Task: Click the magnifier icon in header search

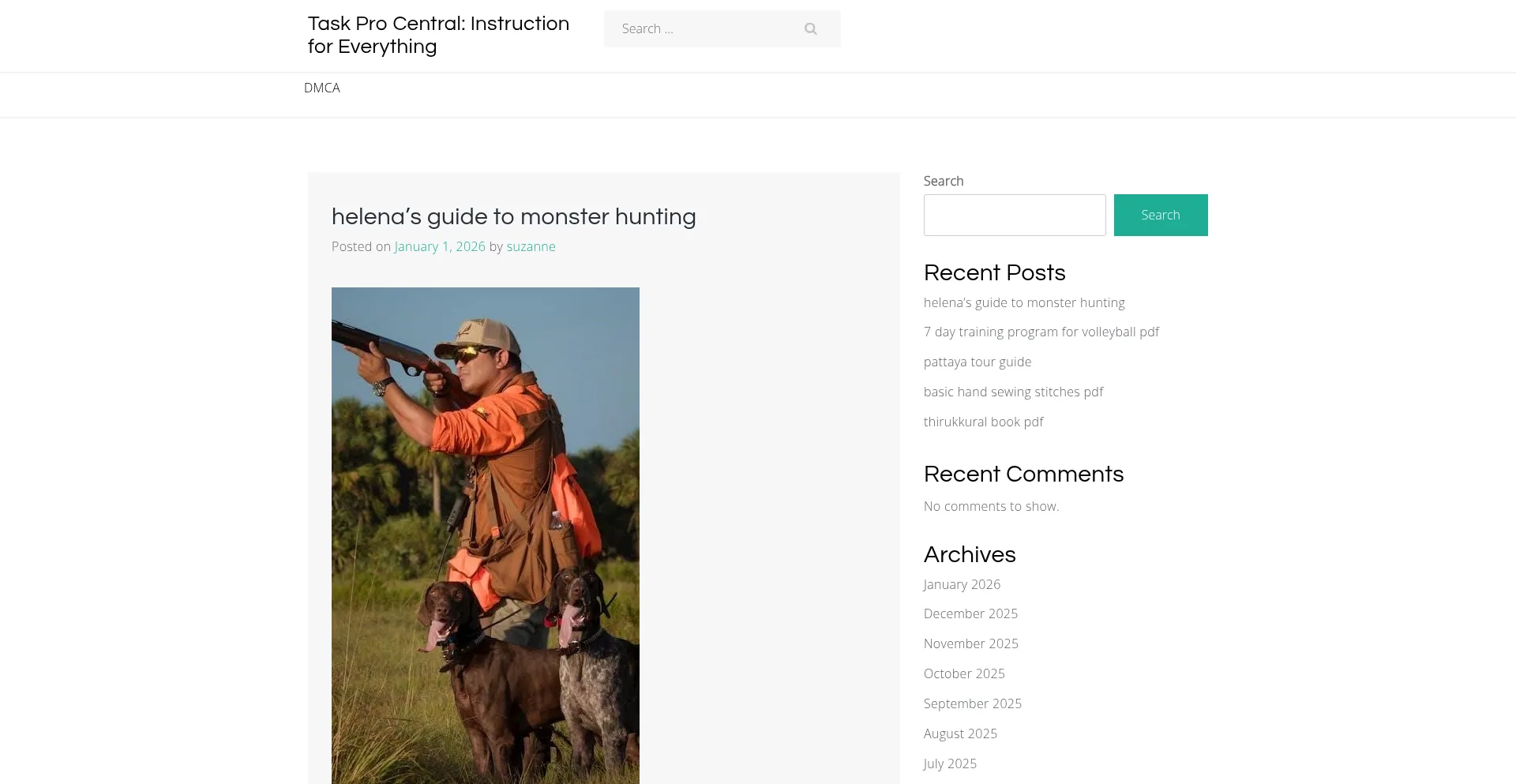Action: coord(810,29)
